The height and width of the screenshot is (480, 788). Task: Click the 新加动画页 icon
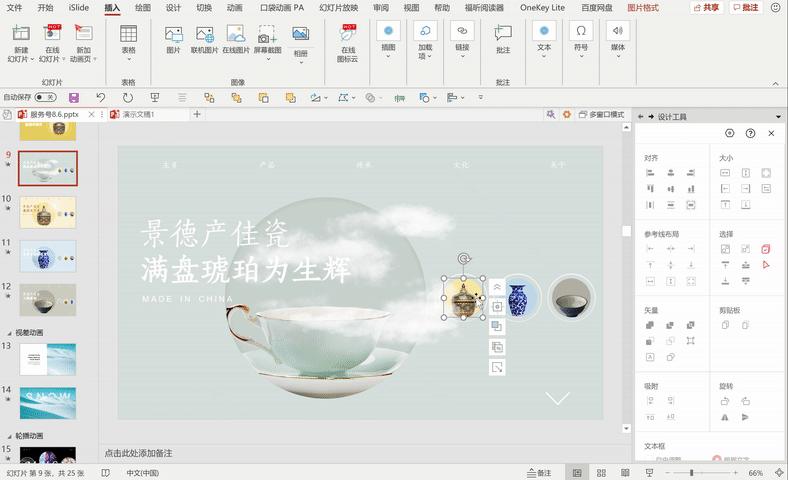pos(83,33)
